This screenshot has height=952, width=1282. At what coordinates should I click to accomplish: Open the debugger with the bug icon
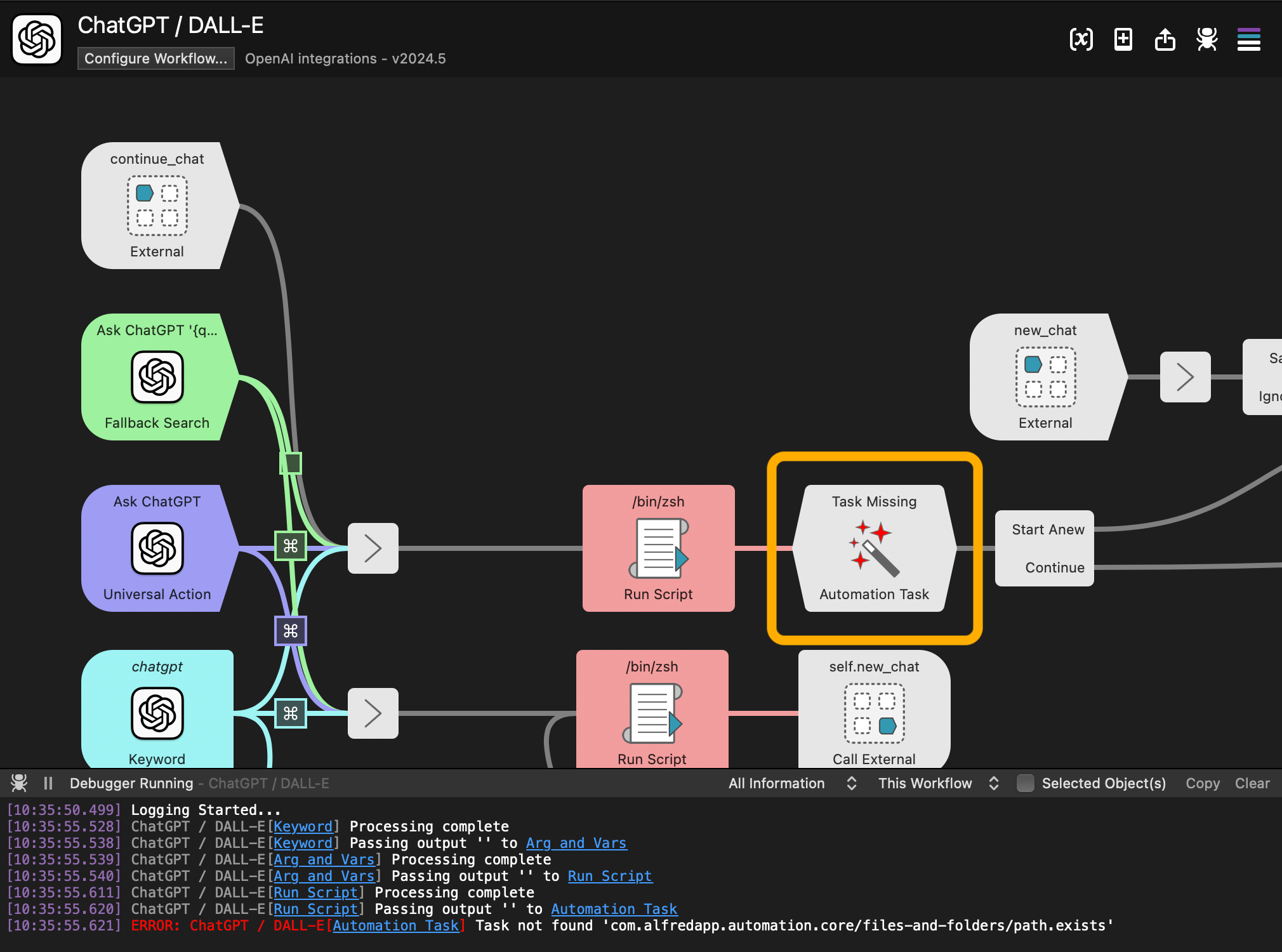[x=1205, y=39]
